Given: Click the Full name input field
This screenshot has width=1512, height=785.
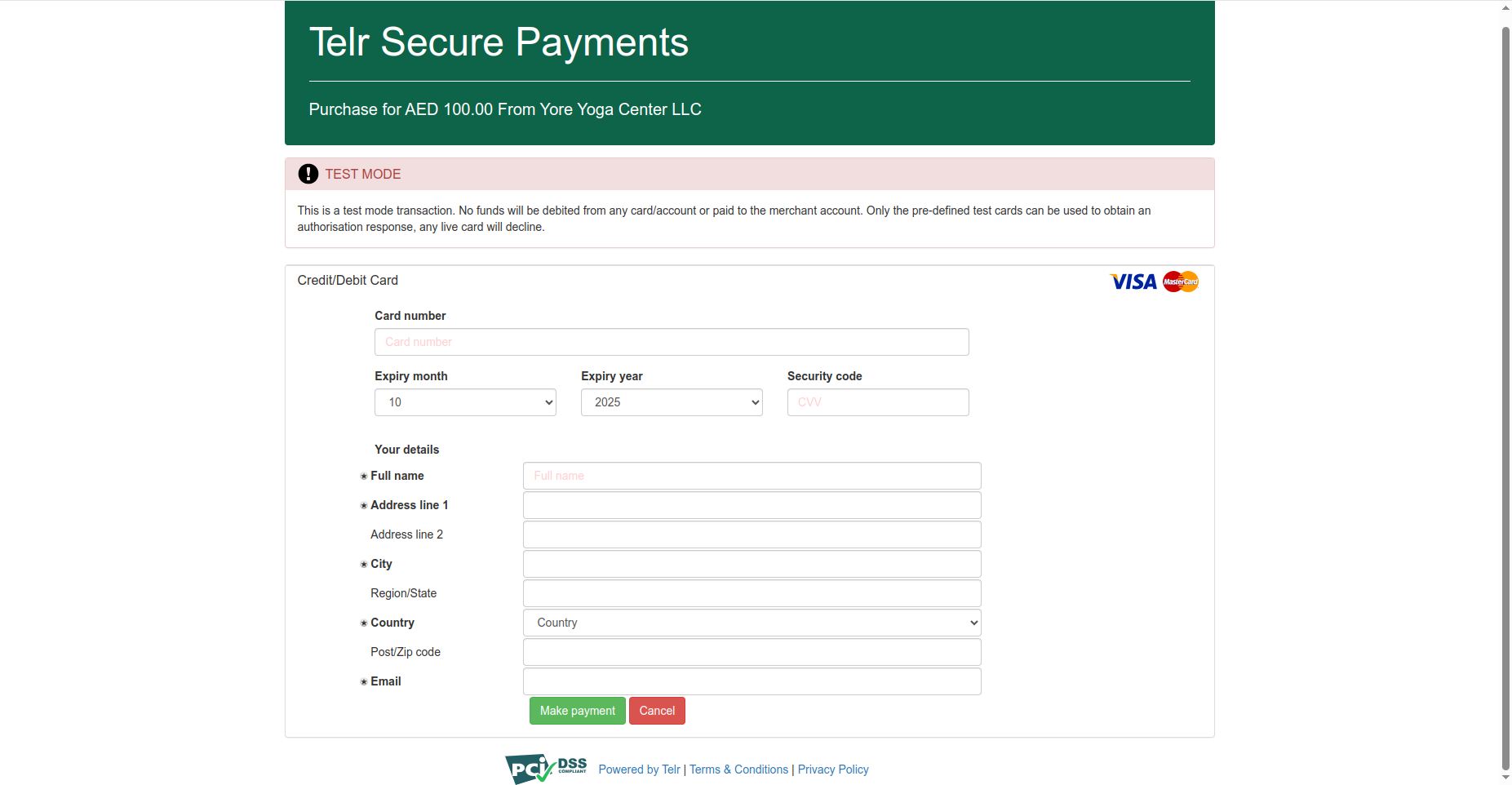Looking at the screenshot, I should tap(751, 475).
